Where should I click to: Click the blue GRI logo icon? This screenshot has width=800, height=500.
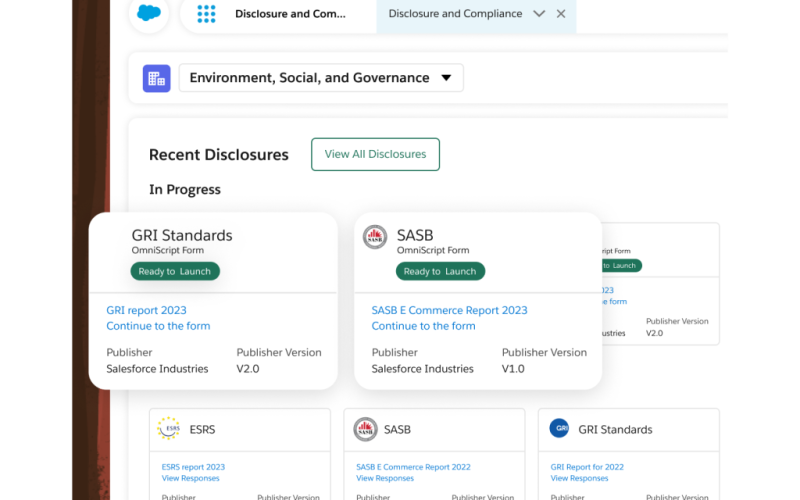(559, 428)
